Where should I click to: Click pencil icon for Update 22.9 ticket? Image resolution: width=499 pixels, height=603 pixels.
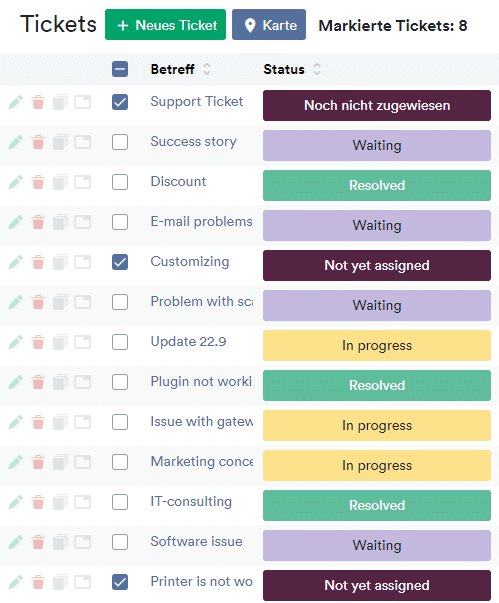coord(15,342)
